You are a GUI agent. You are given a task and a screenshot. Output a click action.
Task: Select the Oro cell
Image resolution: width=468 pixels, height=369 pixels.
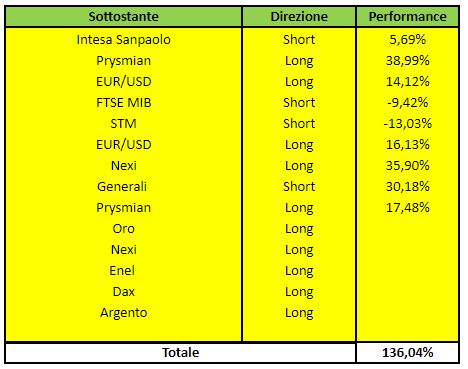[123, 229]
